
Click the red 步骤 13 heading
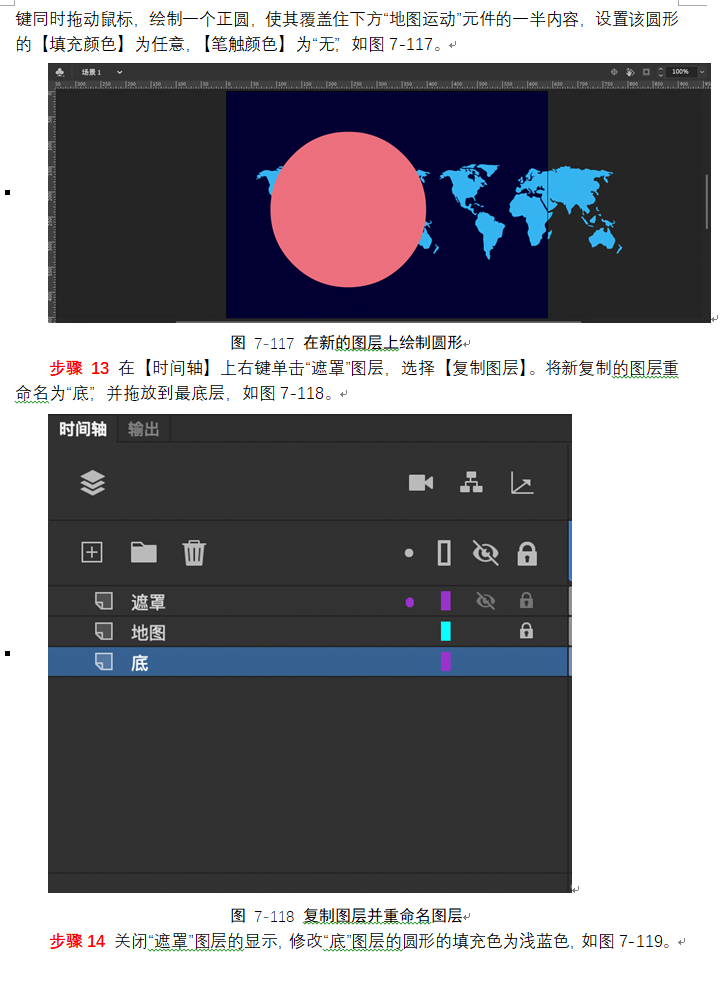[79, 368]
